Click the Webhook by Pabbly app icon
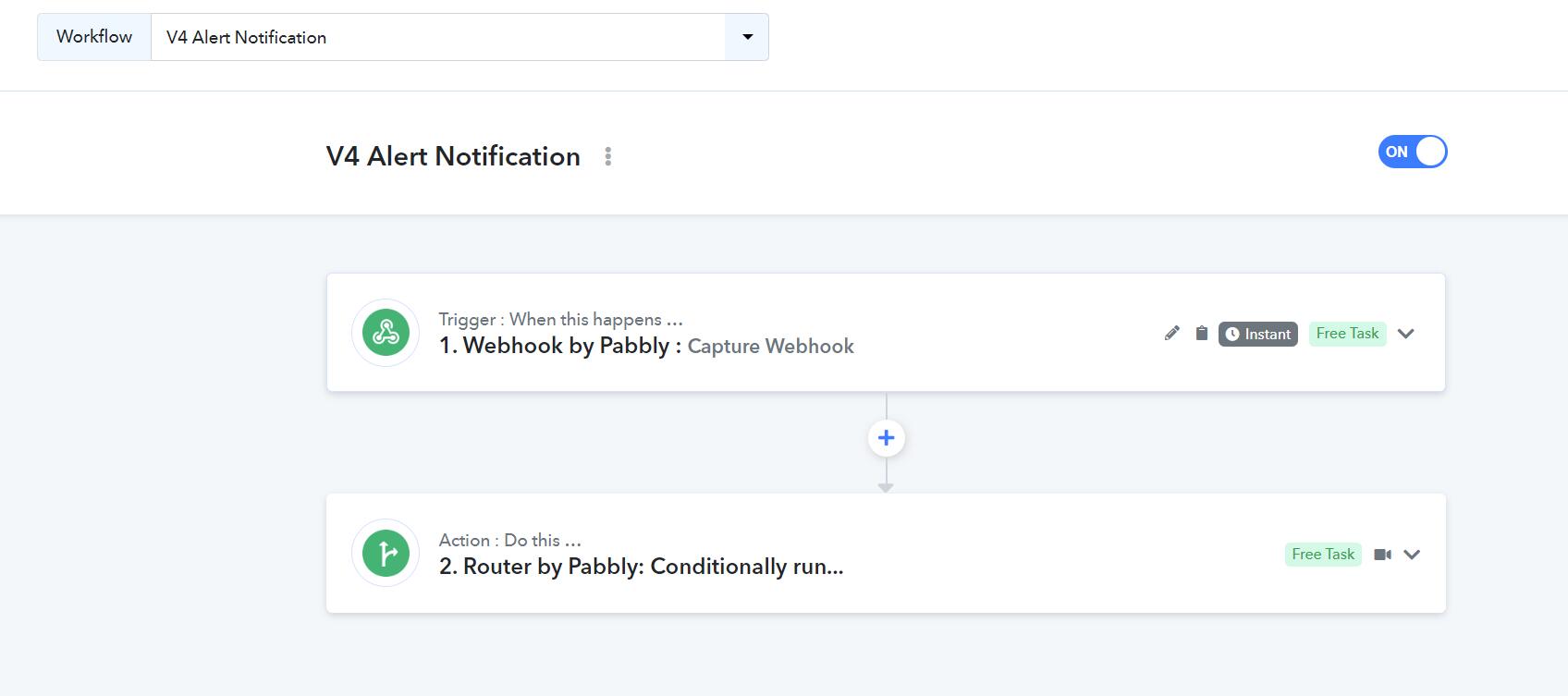The image size is (1568, 696). [x=386, y=333]
